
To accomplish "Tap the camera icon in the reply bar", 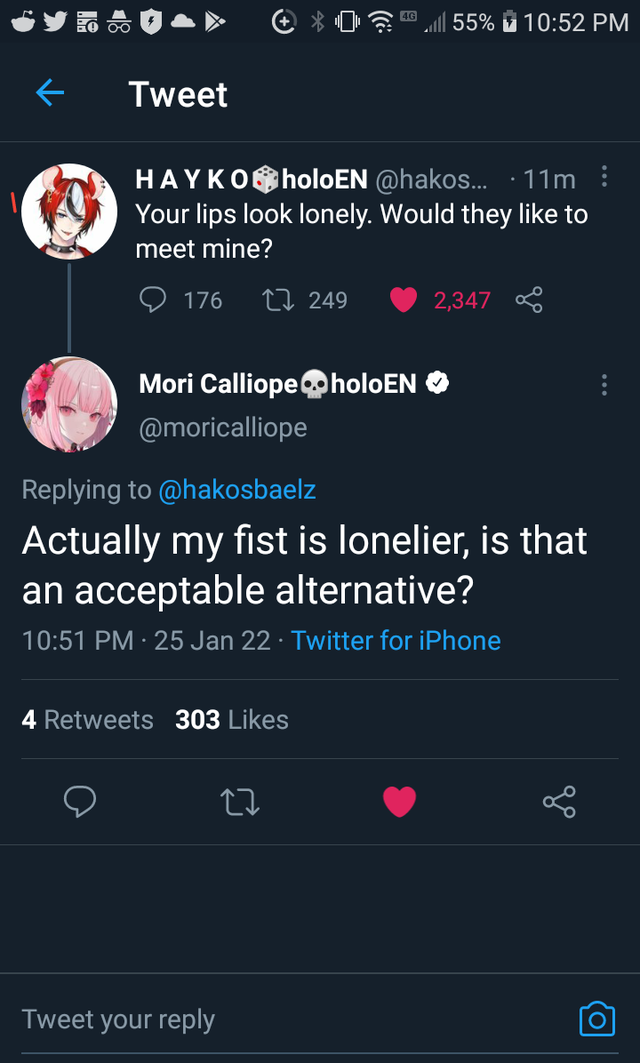I will point(597,1018).
